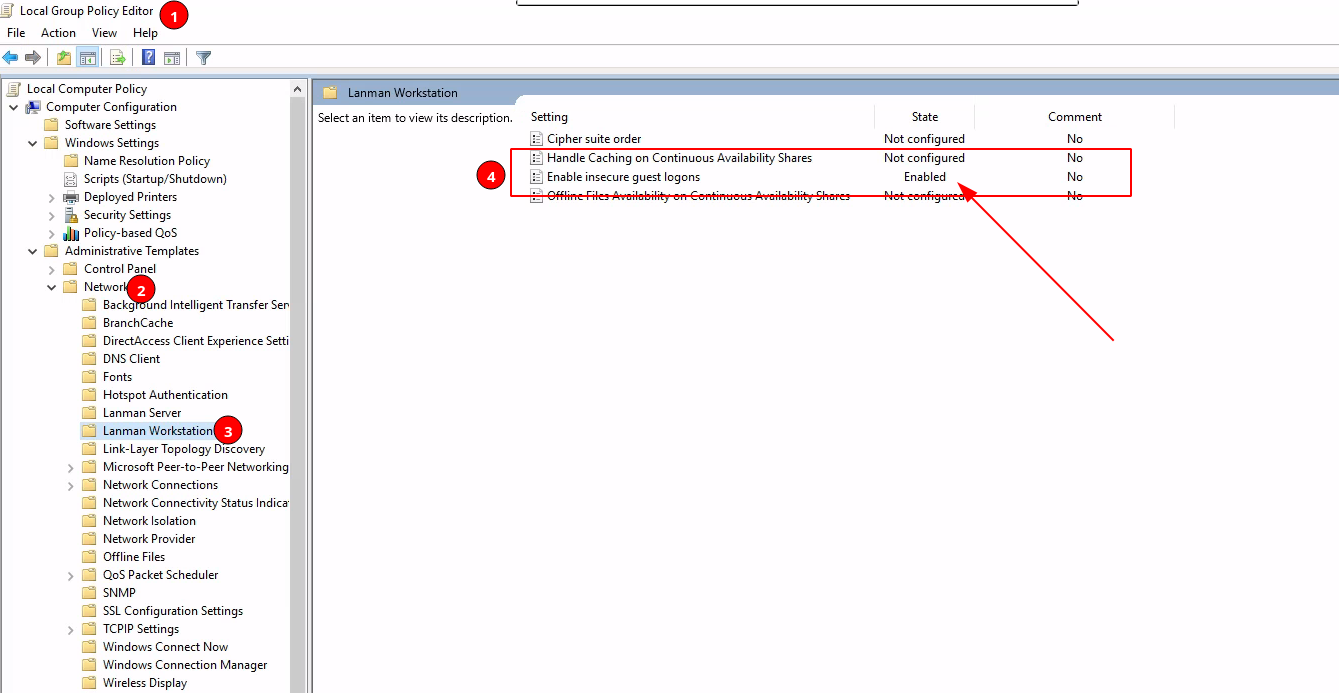The image size is (1339, 693).
Task: Click the Deployed Printers printer icon
Action: point(71,197)
